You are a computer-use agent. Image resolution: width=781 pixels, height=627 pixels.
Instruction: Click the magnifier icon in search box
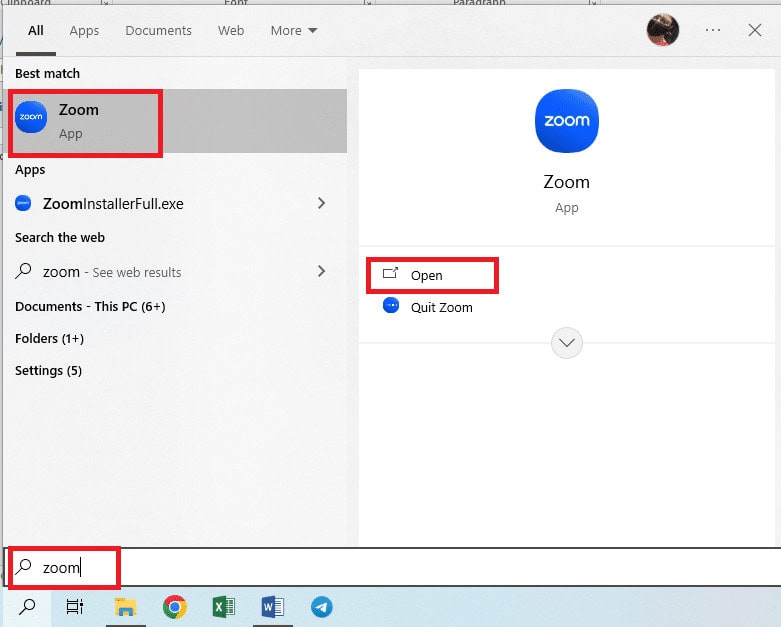point(23,567)
